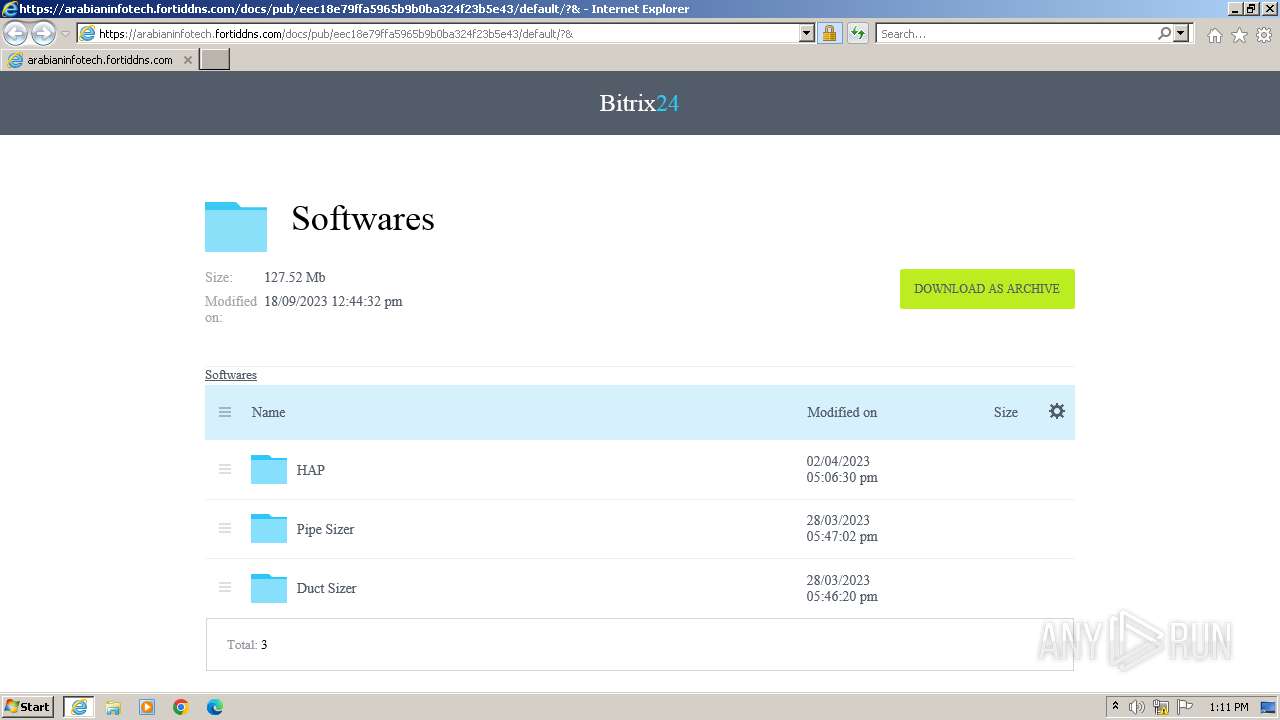The image size is (1280, 720).
Task: Open the recent pages dropdown arrow
Action: tap(65, 34)
